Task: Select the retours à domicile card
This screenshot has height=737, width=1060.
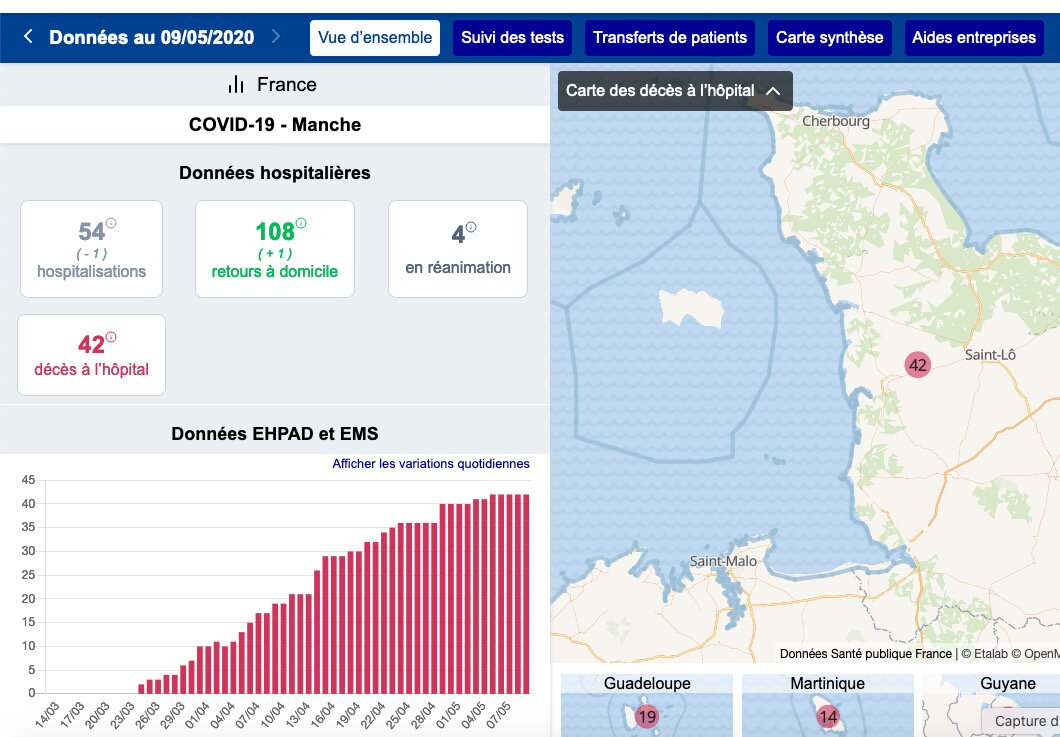Action: coord(274,249)
